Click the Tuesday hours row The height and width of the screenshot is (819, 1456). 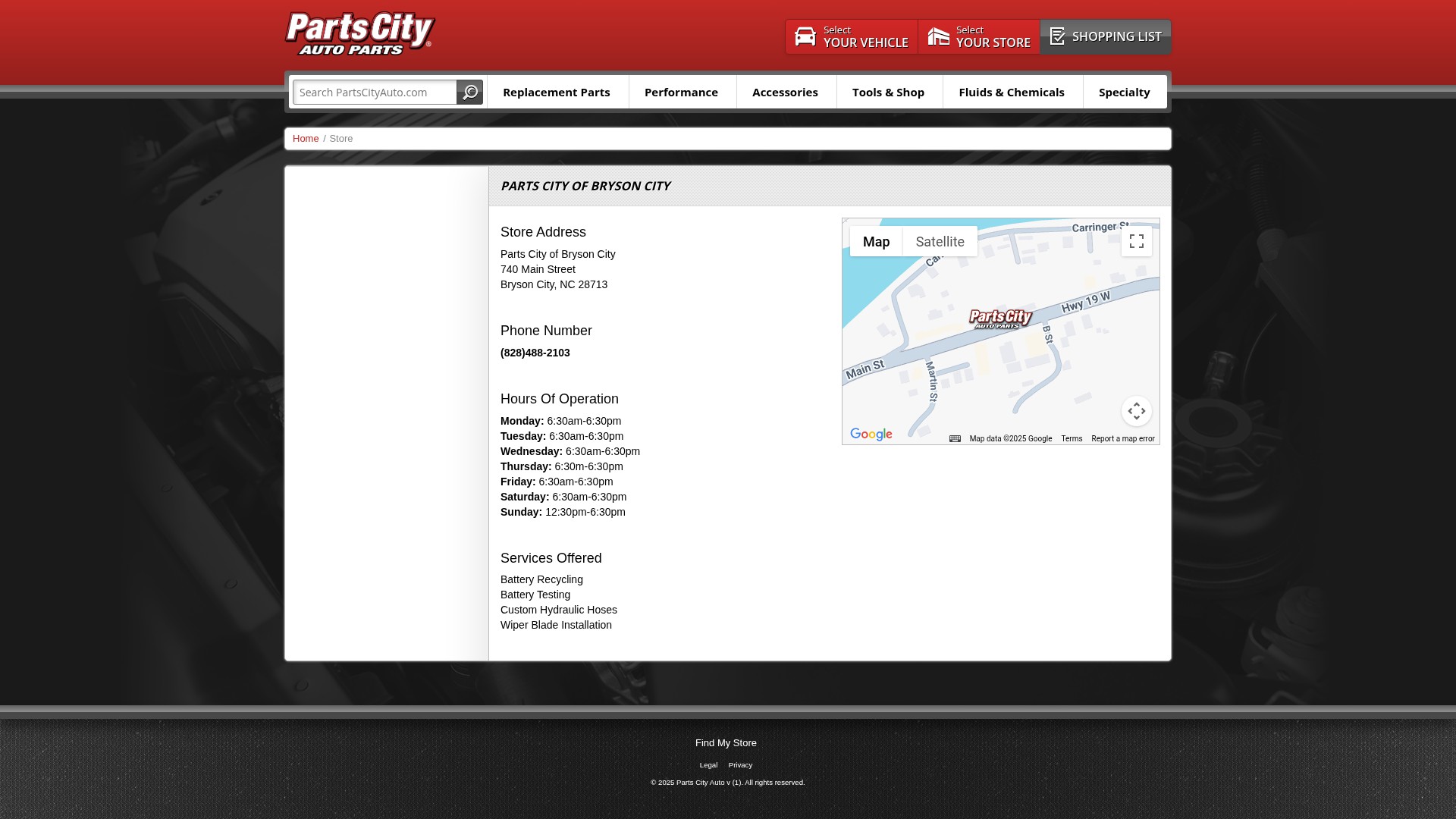pyautogui.click(x=562, y=436)
